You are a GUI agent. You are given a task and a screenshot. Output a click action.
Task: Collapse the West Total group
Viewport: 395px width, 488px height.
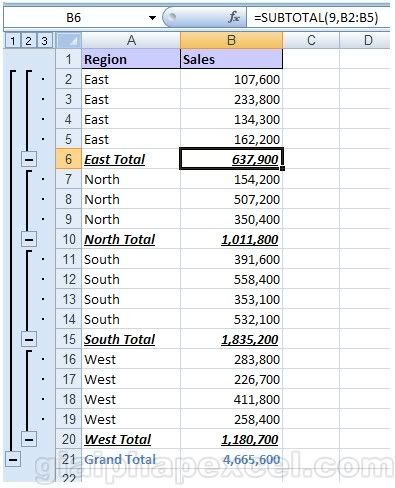pyautogui.click(x=29, y=439)
